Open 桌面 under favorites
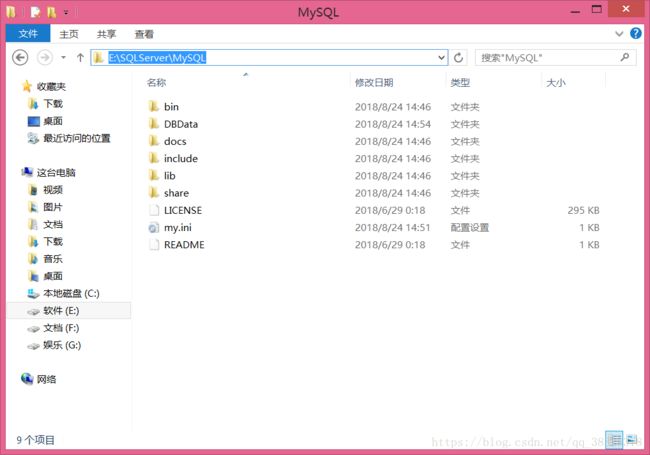 pos(53,121)
